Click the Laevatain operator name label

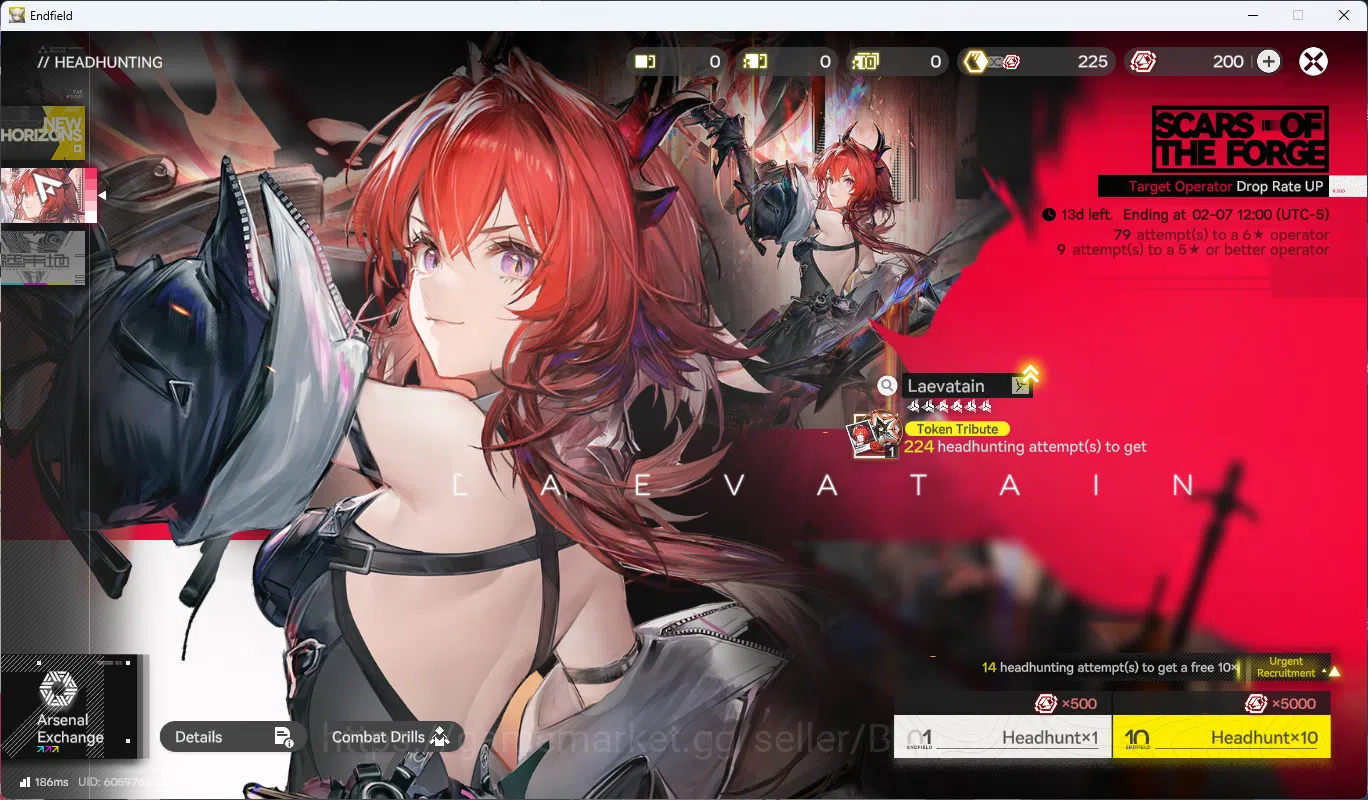pos(946,386)
